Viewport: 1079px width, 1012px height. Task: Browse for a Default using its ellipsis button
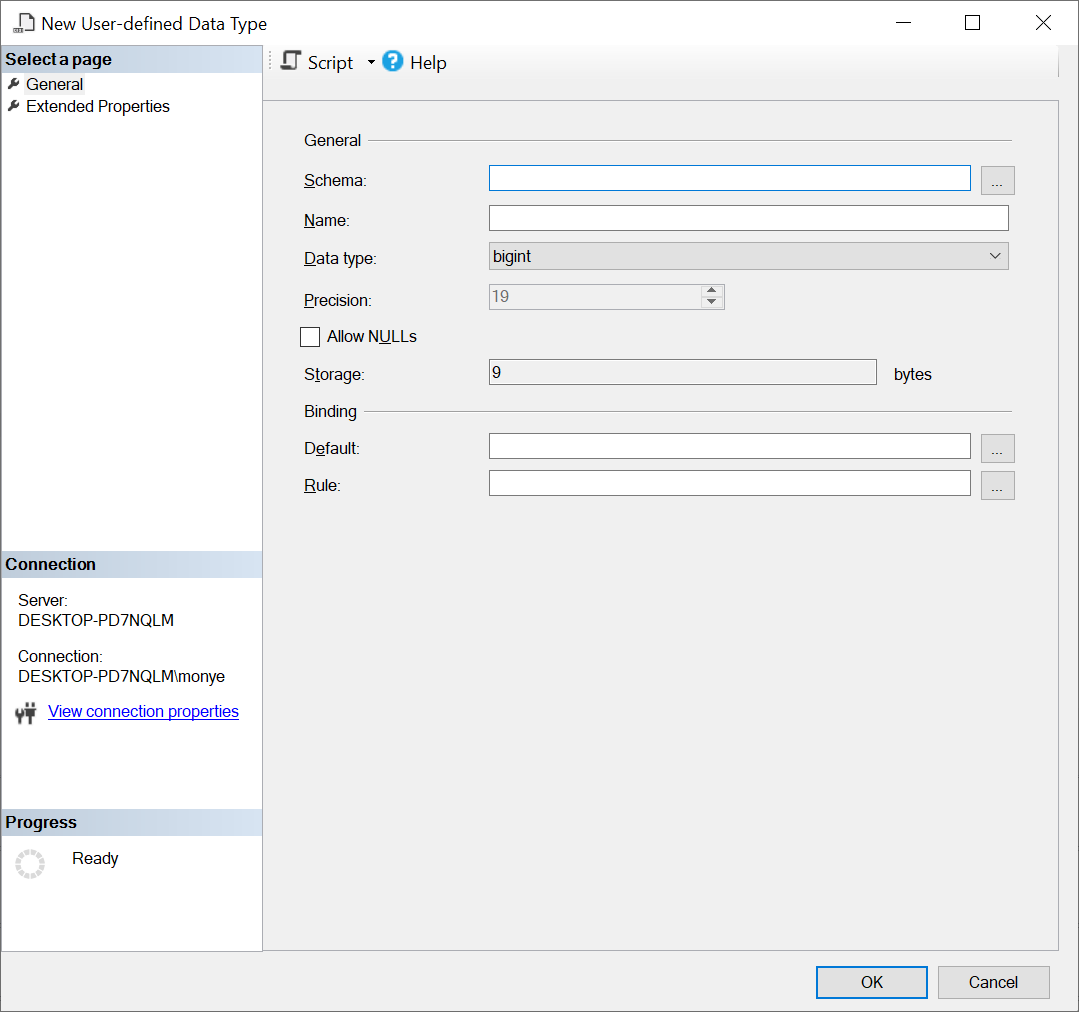coord(997,449)
